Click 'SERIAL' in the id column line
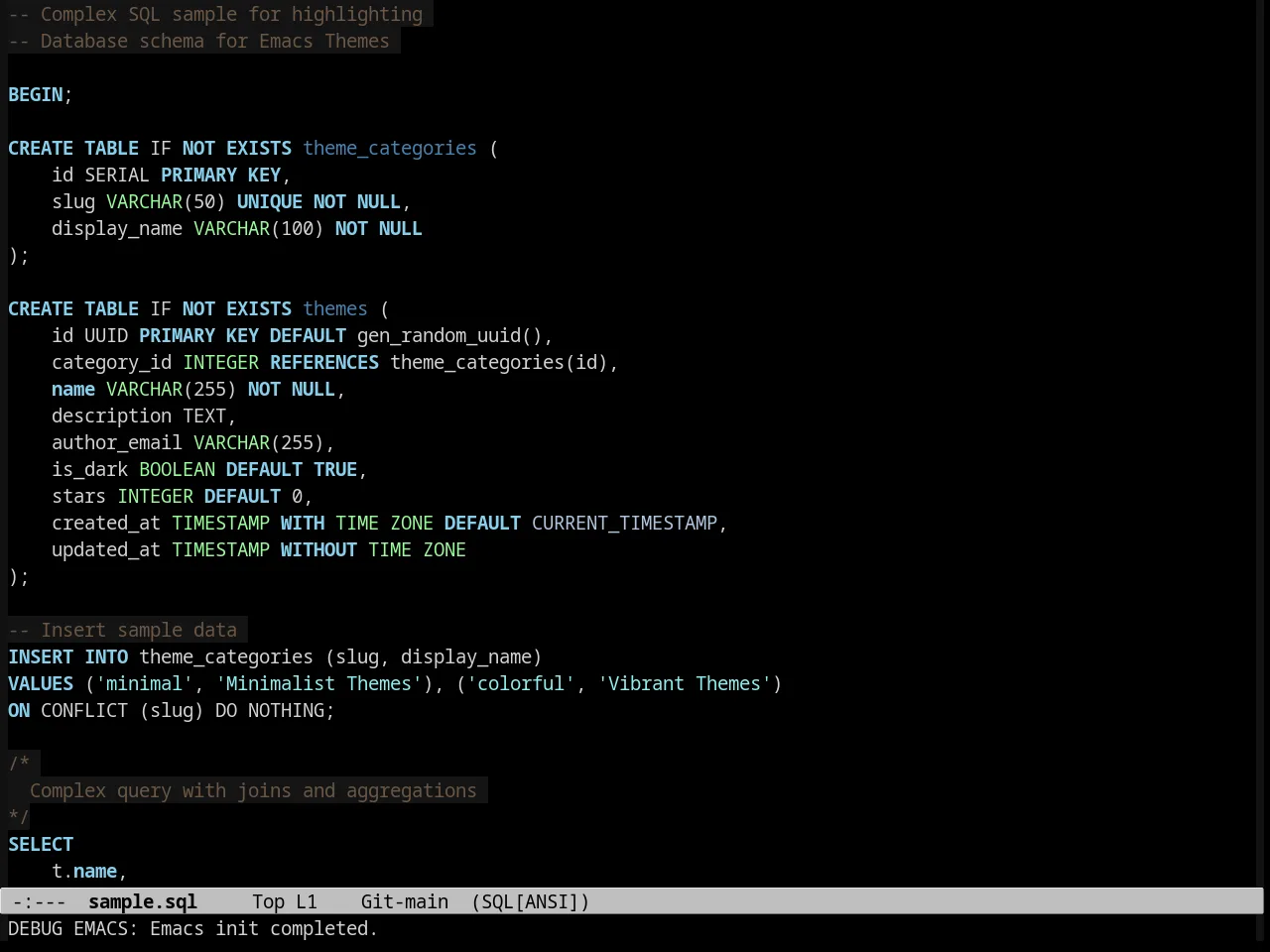 (117, 176)
